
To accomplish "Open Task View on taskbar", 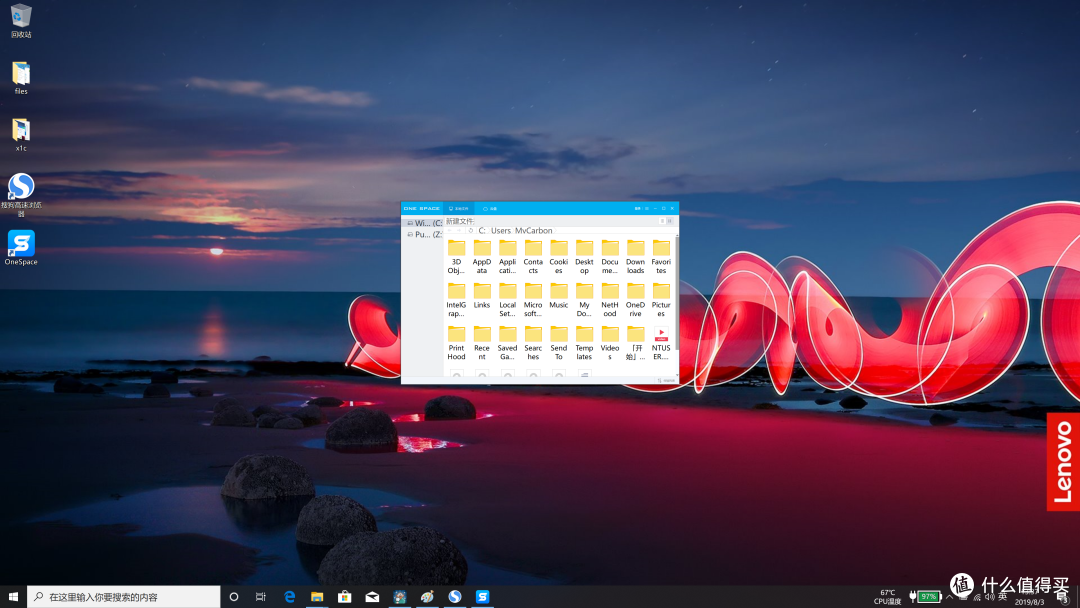I will point(260,597).
